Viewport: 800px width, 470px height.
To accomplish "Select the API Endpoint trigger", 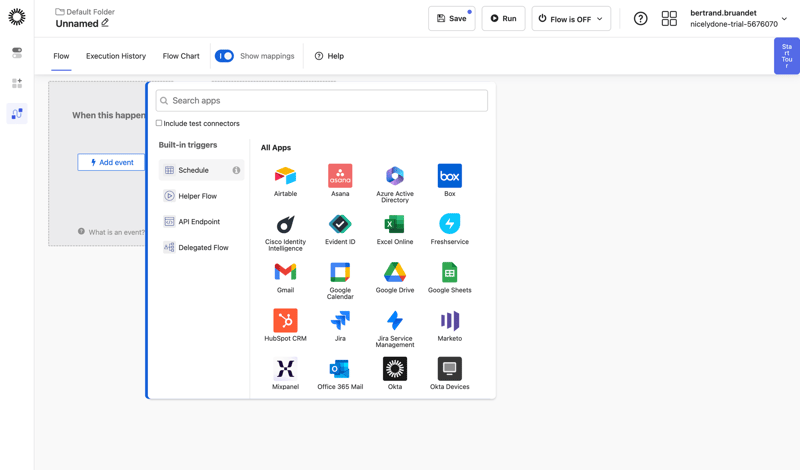I will pos(202,221).
